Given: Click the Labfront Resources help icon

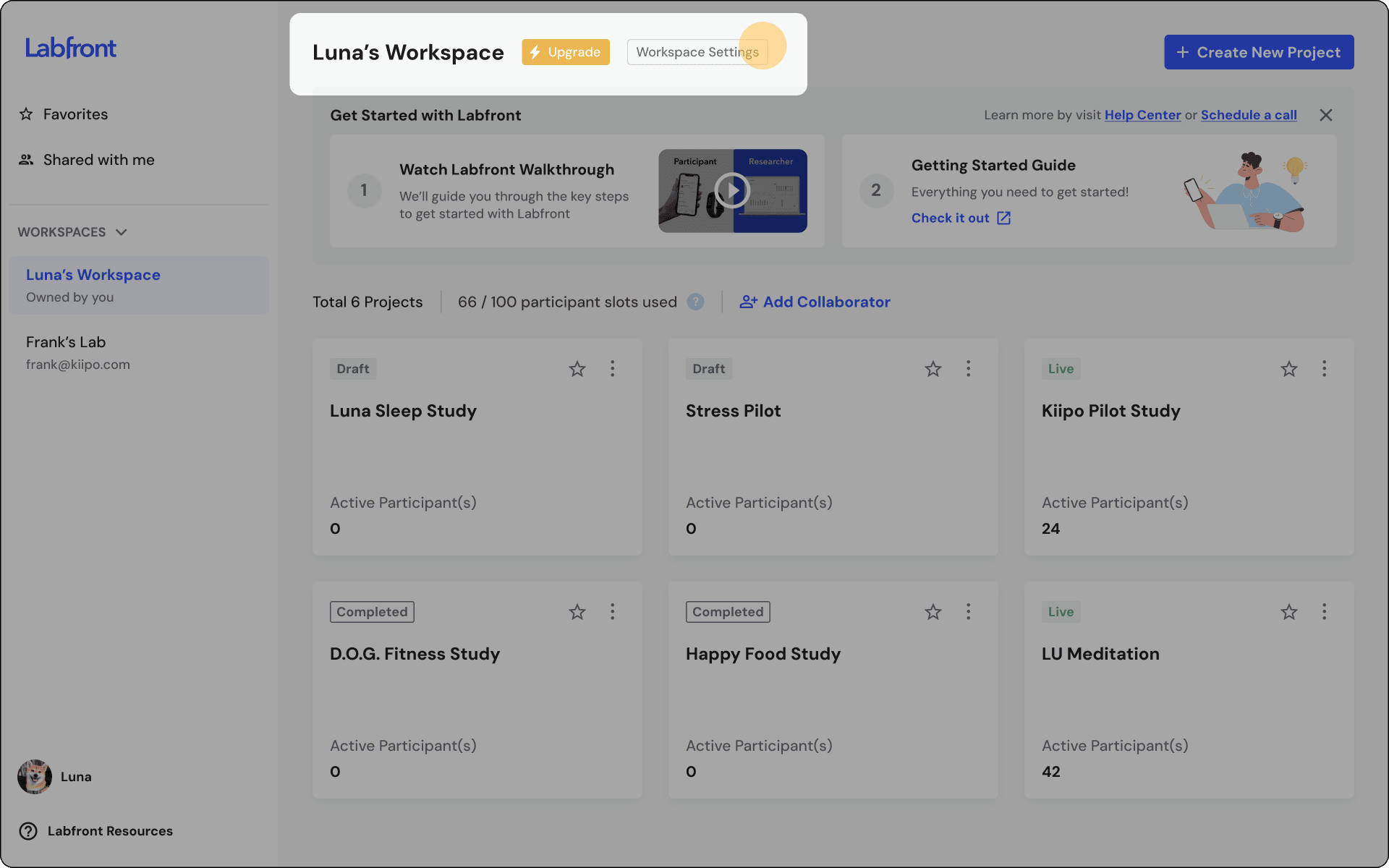Looking at the screenshot, I should [28, 830].
